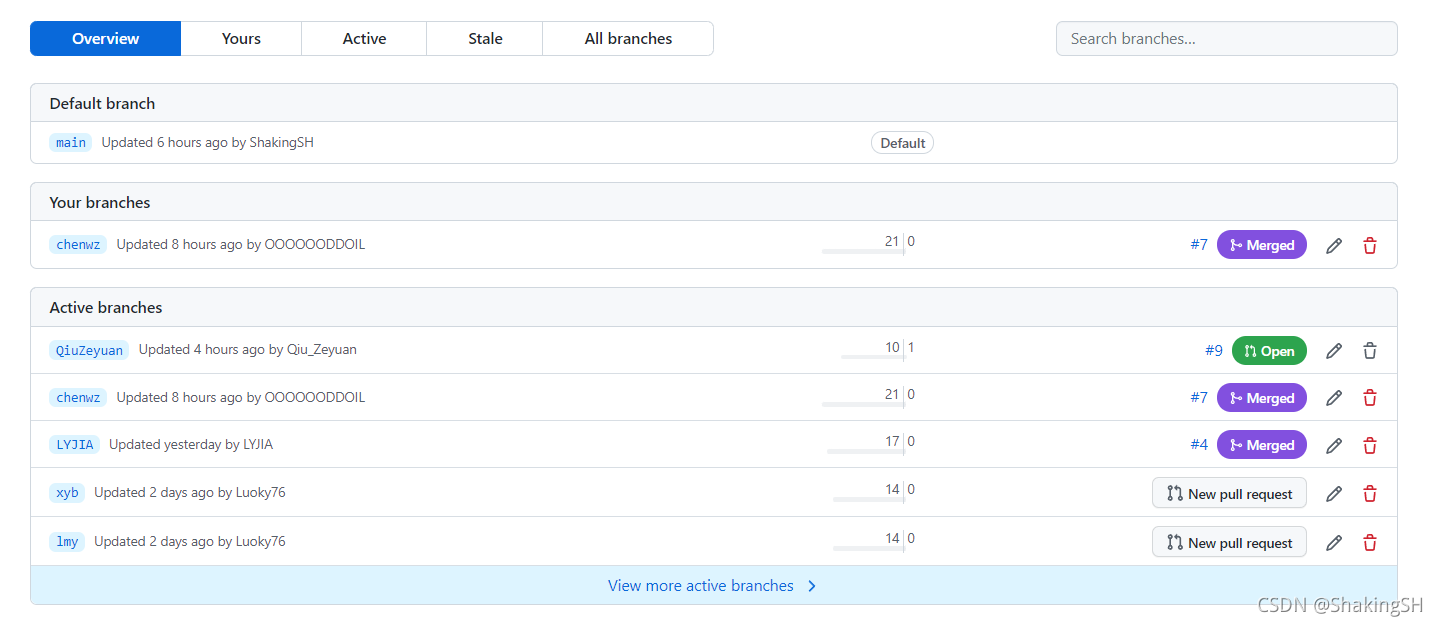Click the pencil icon for QiuZeyuan branch
This screenshot has height=626, width=1438.
(x=1333, y=351)
